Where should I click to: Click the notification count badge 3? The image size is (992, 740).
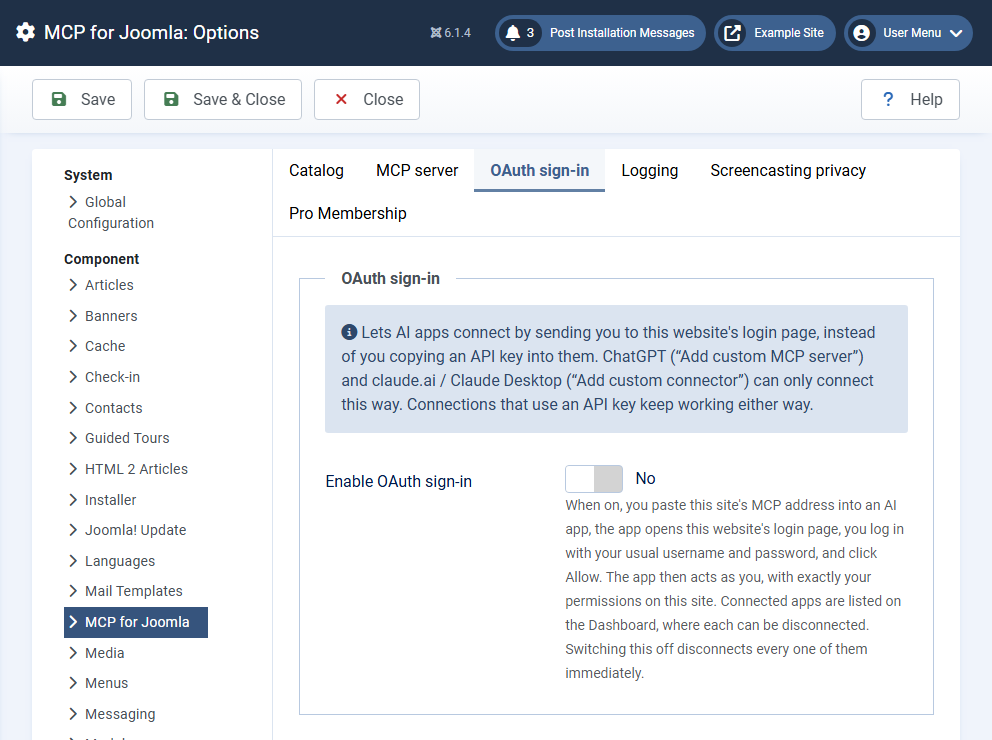(x=530, y=33)
